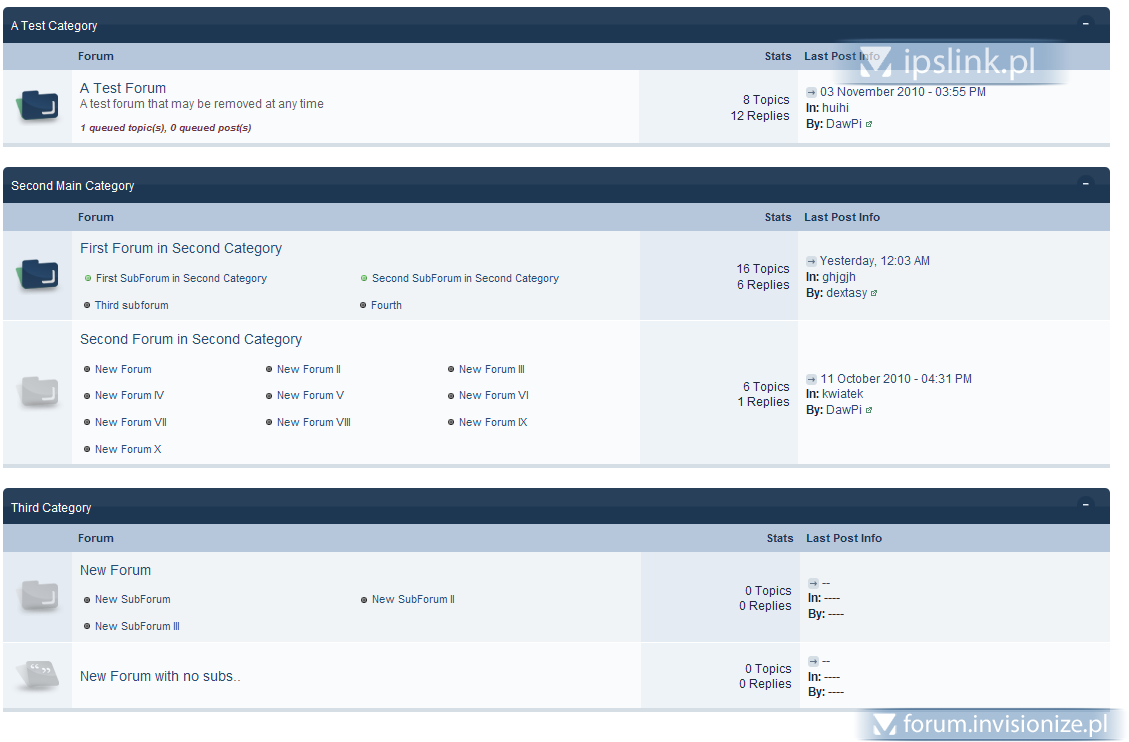Click the A Test Forum folder icon

[x=38, y=105]
